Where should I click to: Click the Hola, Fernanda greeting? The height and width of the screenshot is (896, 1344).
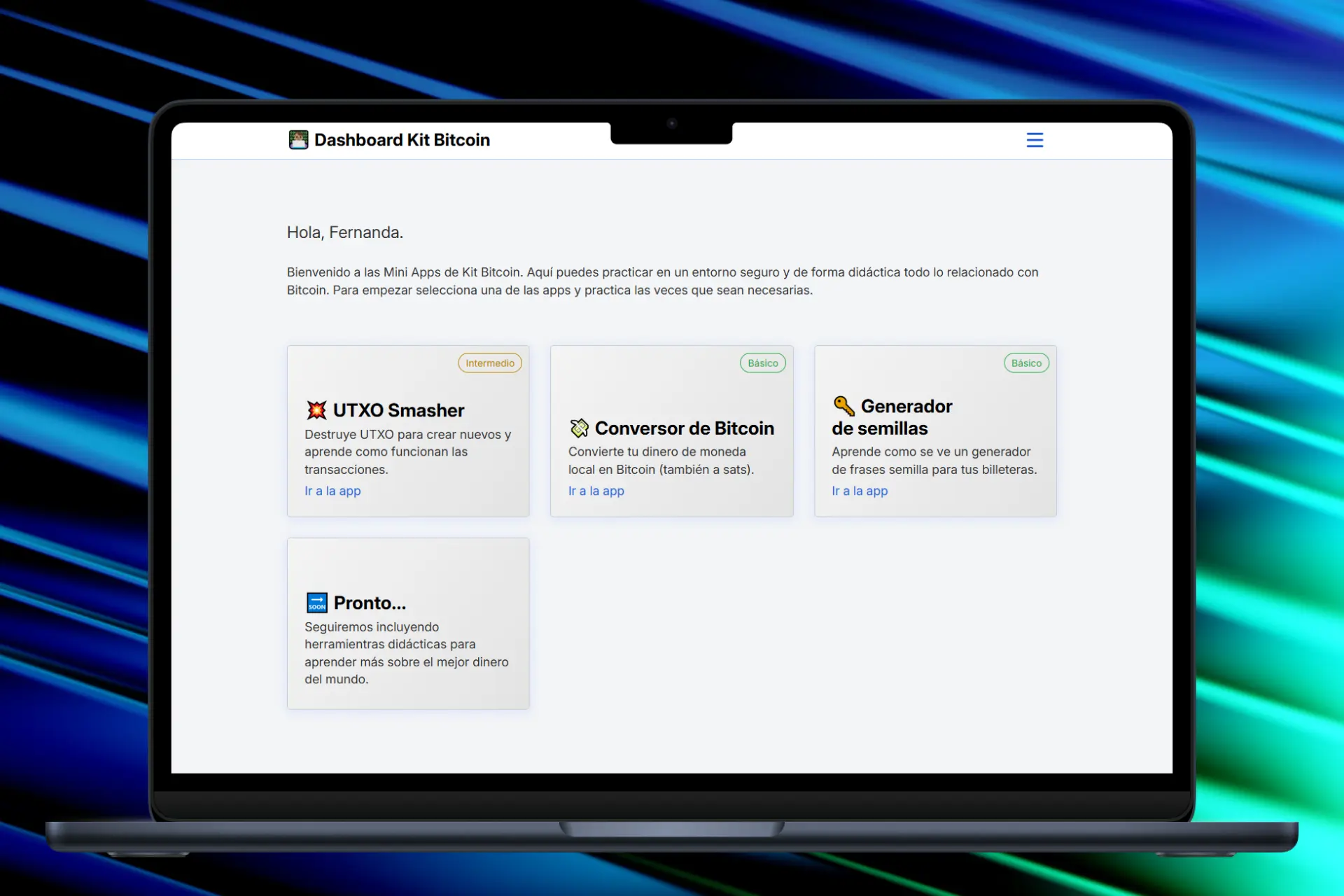pyautogui.click(x=345, y=232)
